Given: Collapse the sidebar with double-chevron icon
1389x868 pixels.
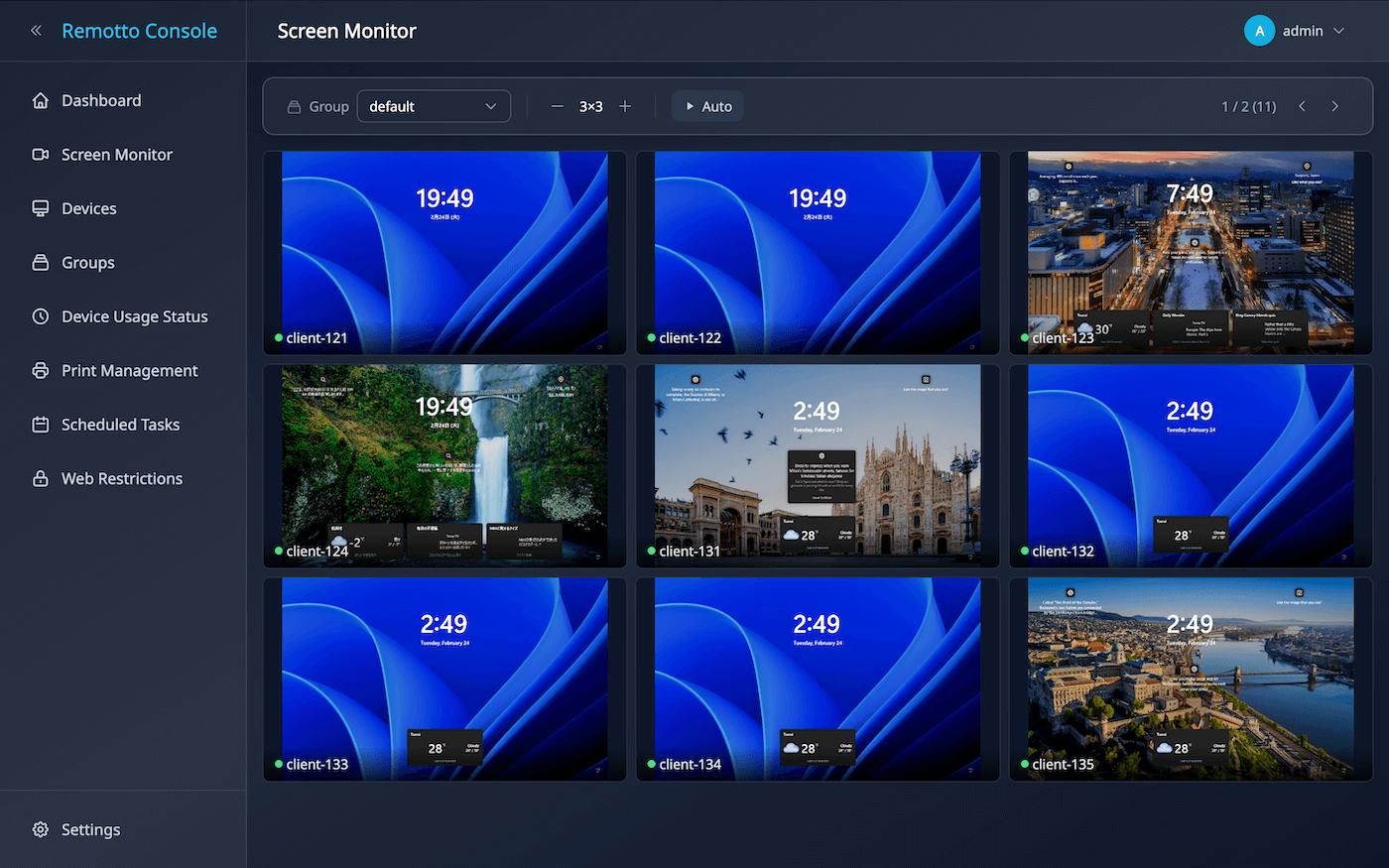Looking at the screenshot, I should 37,31.
